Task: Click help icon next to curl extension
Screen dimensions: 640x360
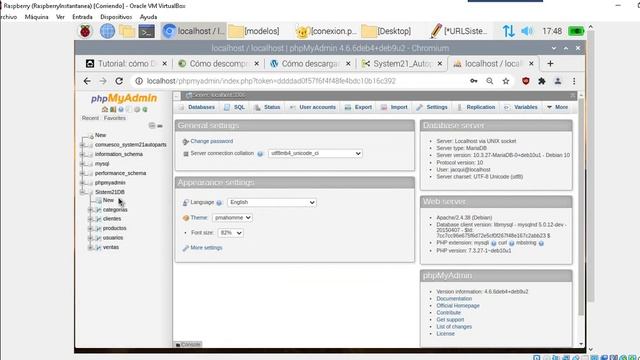Action: click(x=511, y=243)
